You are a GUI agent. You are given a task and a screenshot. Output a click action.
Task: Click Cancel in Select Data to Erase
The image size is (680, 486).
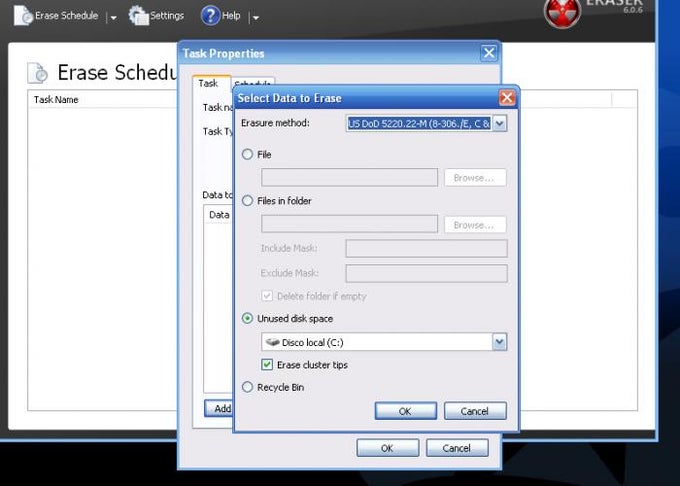(x=475, y=411)
